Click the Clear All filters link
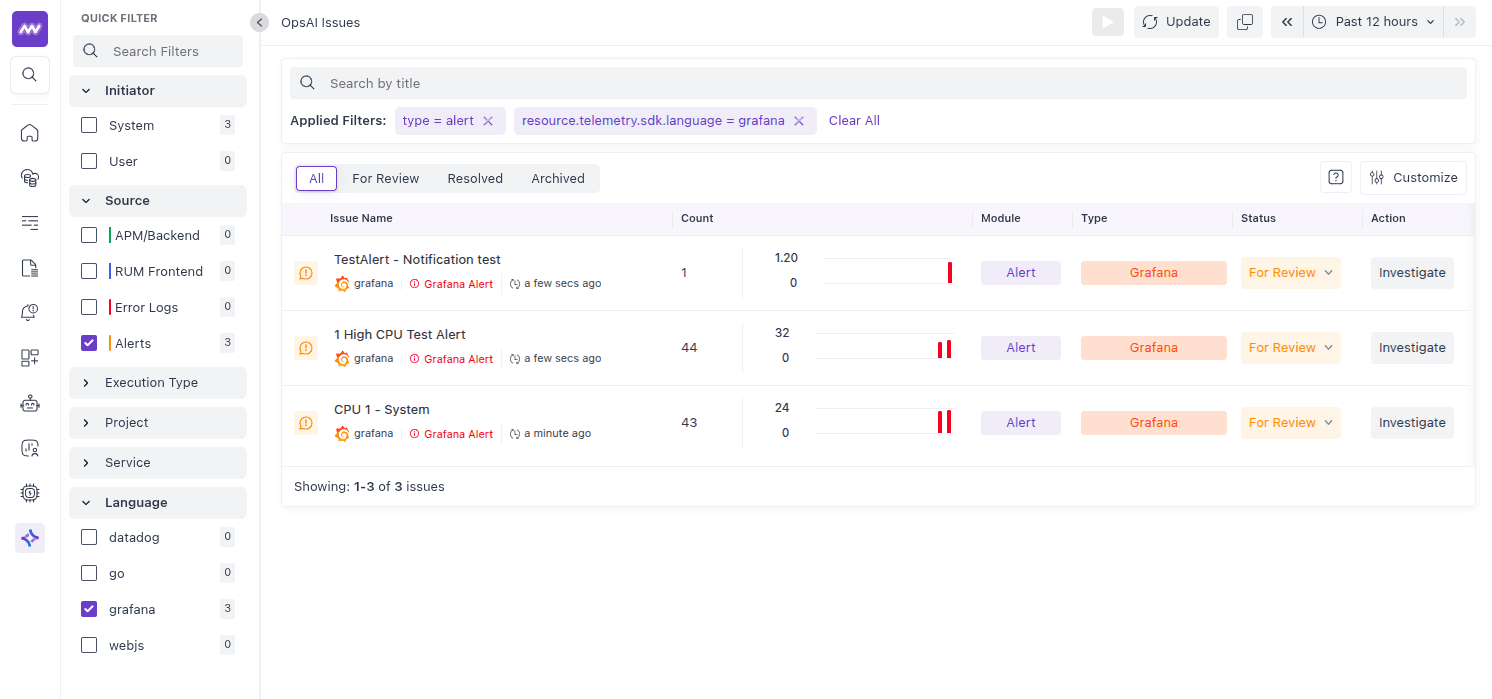The height and width of the screenshot is (699, 1492). click(854, 121)
